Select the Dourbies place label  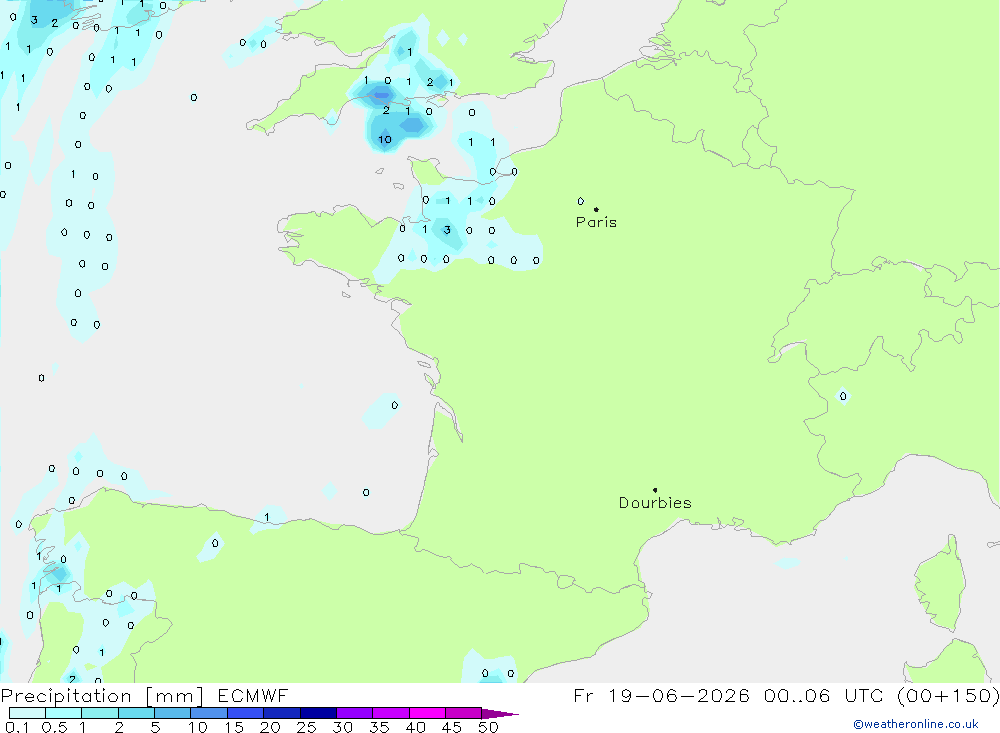655,503
